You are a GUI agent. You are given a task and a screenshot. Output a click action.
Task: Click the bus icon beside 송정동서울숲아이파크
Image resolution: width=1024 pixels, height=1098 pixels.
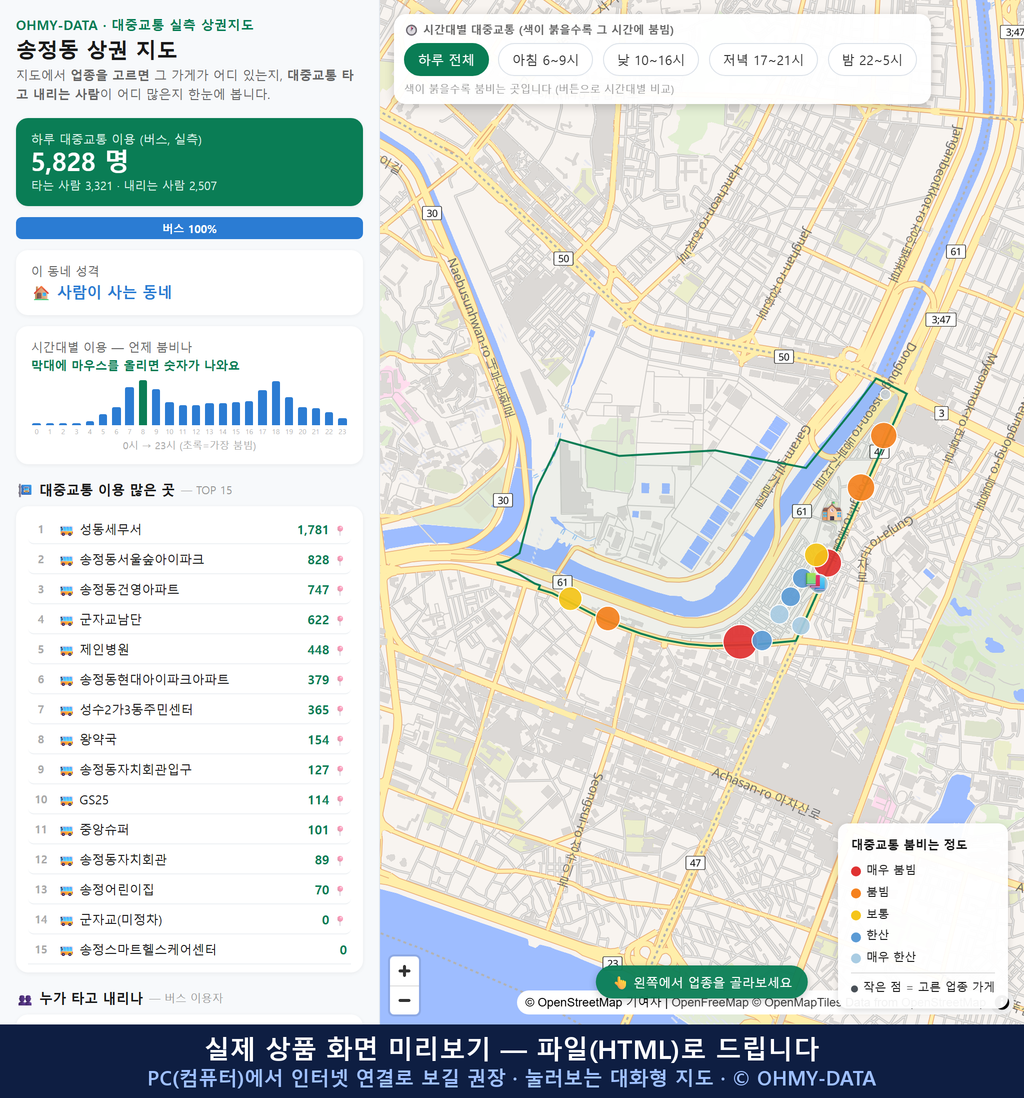[66, 560]
